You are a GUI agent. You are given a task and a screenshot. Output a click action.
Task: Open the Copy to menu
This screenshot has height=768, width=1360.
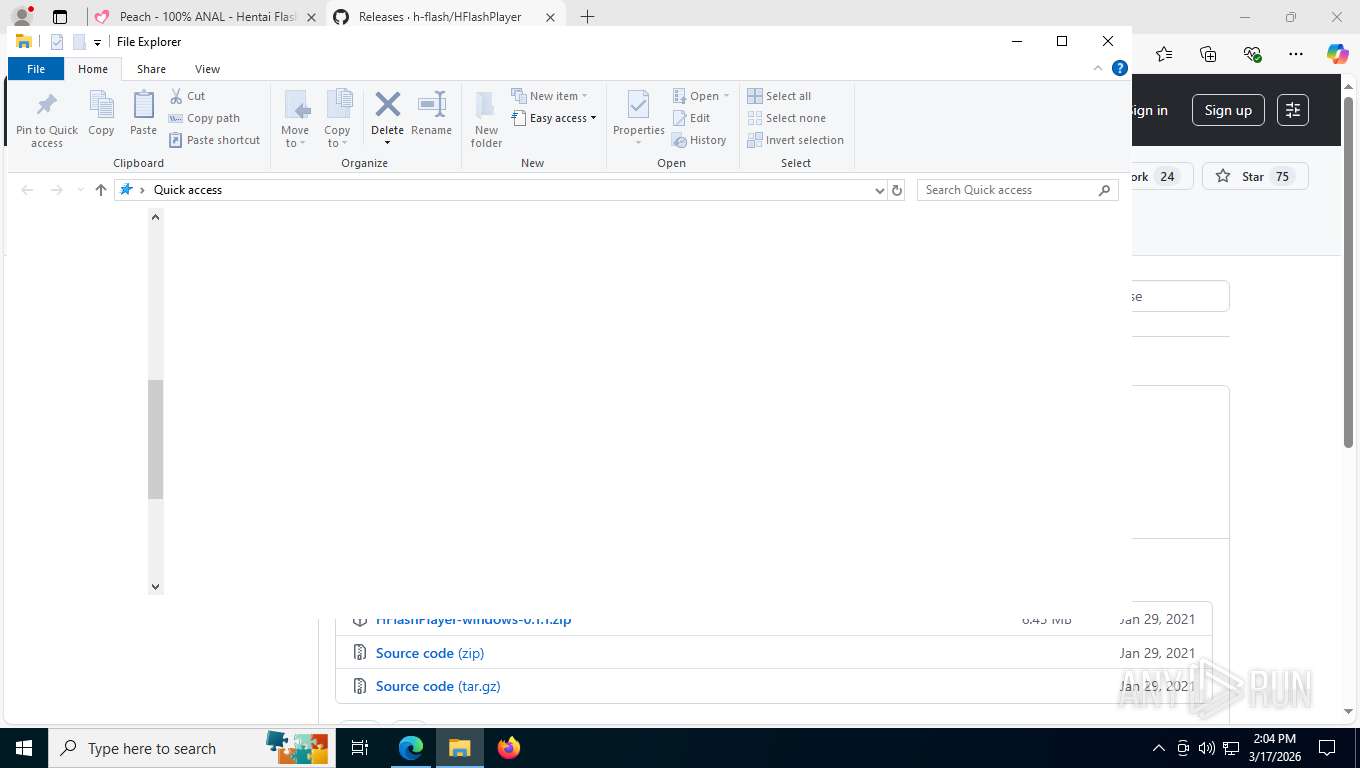coord(337,119)
